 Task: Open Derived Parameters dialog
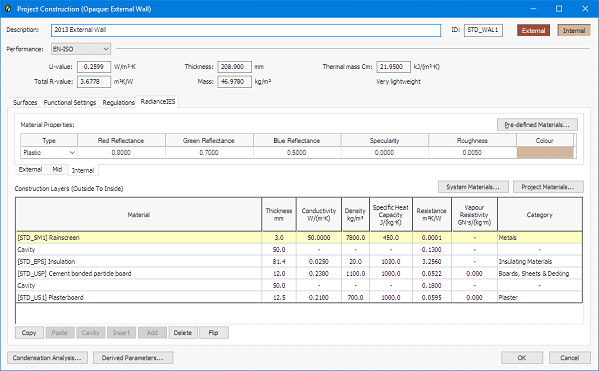click(133, 358)
